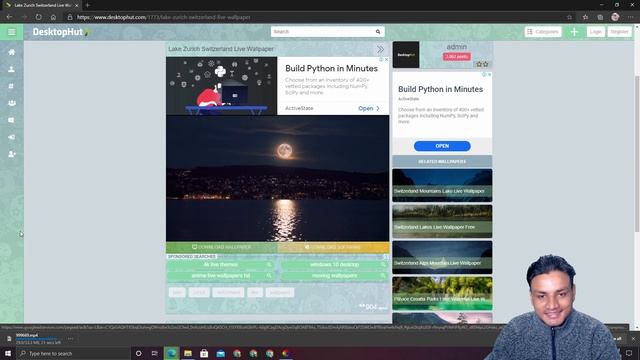Image resolution: width=640 pixels, height=360 pixels.
Task: Click the browser Home button
Action: [53, 17]
